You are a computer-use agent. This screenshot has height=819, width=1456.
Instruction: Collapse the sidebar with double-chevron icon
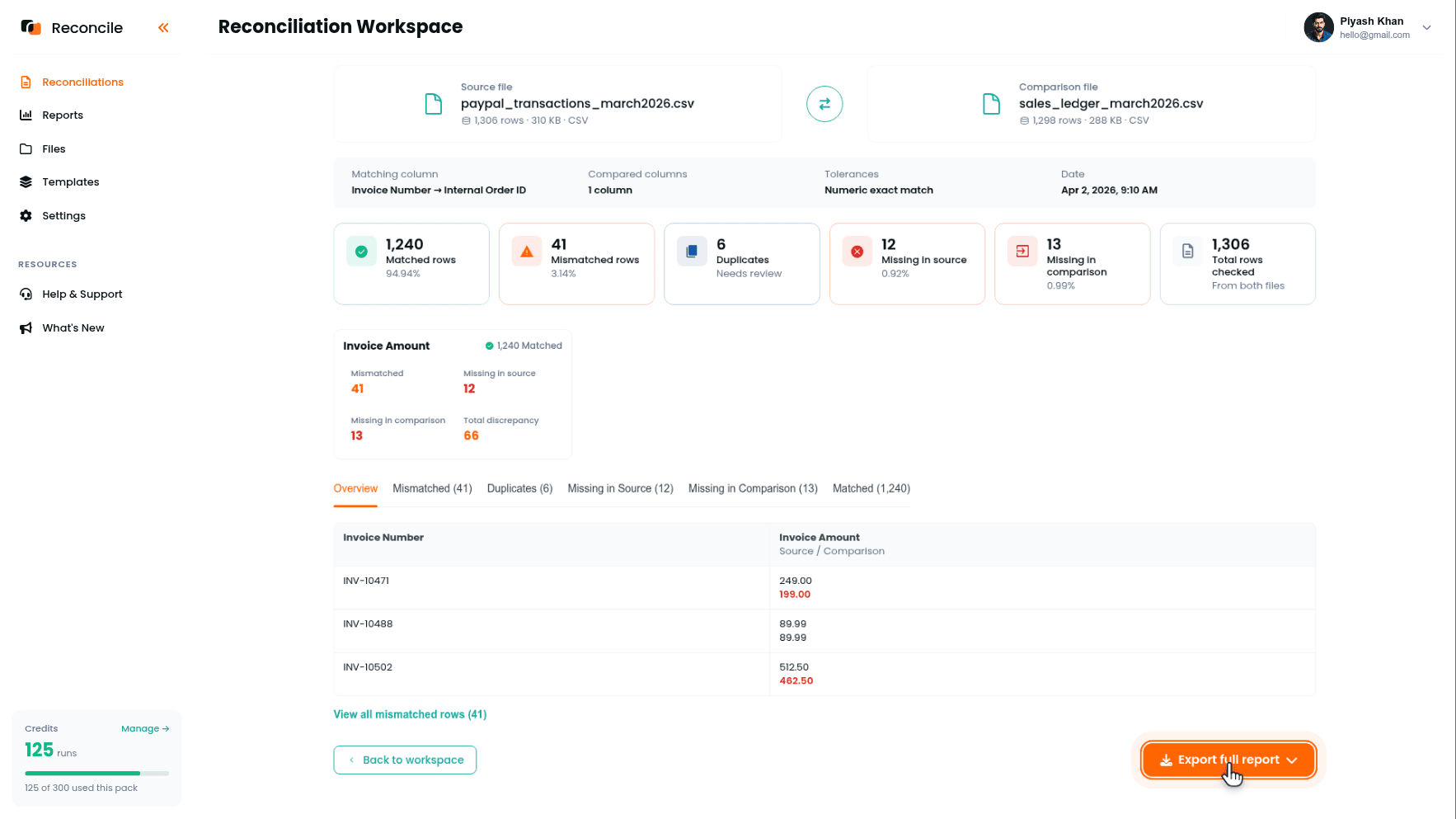163,28
